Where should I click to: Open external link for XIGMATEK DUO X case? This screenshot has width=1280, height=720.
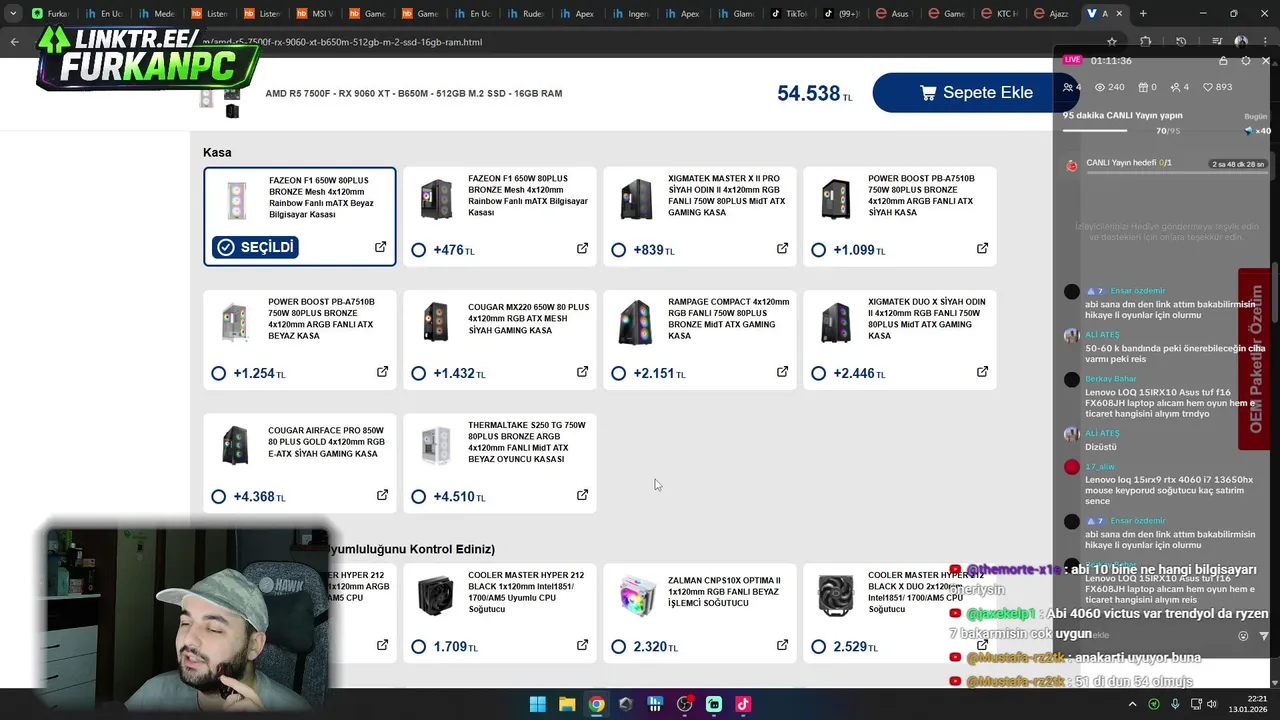click(982, 372)
